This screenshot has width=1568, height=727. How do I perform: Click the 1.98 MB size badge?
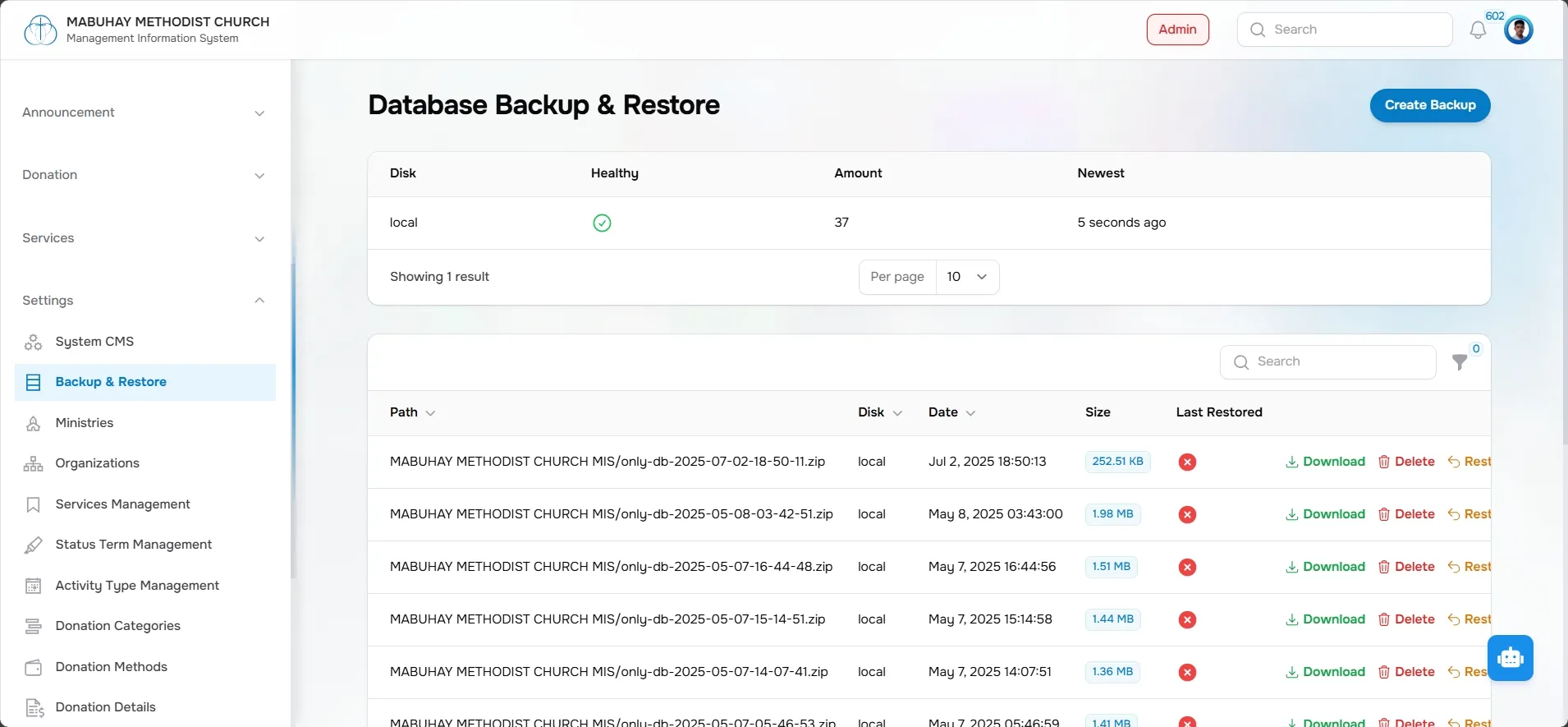(1112, 514)
